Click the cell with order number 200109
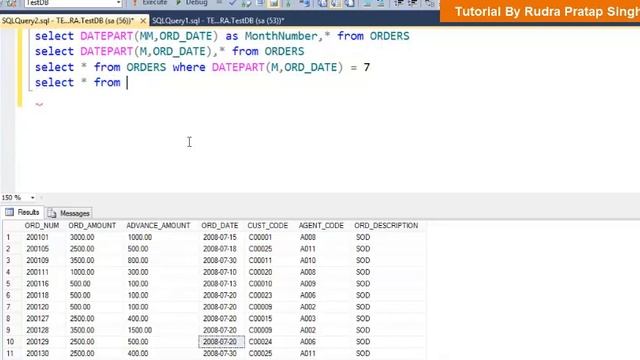This screenshot has width=640, height=360. [x=38, y=260]
